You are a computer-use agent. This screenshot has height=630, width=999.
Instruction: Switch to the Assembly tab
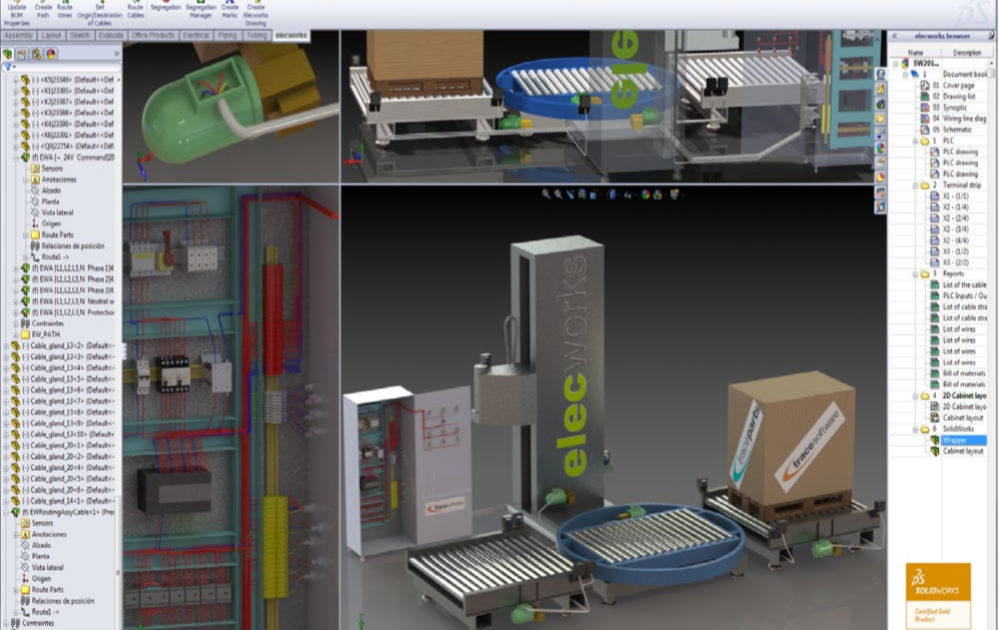tap(19, 36)
